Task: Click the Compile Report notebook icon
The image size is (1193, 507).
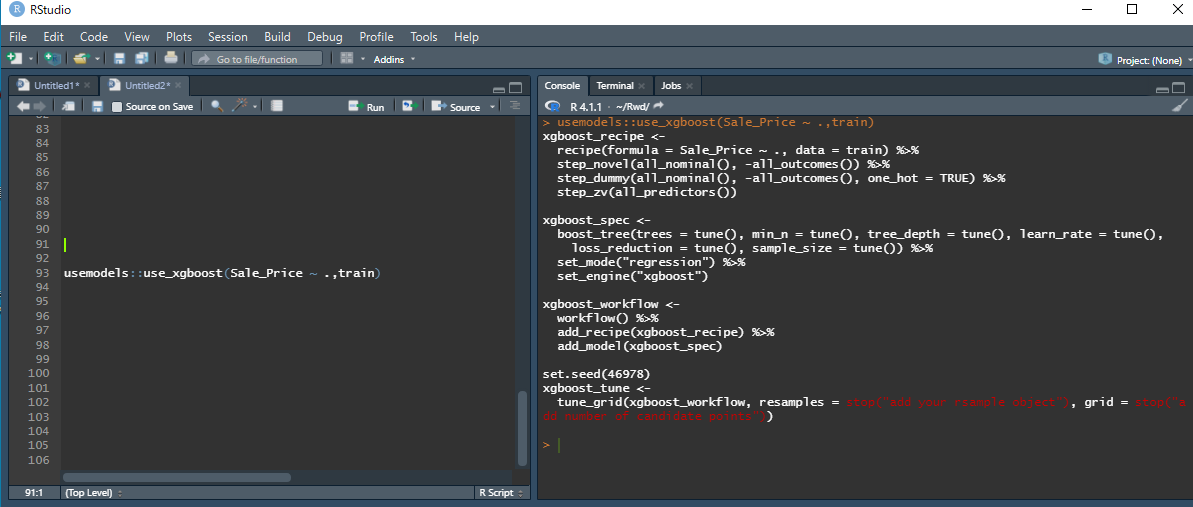Action: point(277,107)
